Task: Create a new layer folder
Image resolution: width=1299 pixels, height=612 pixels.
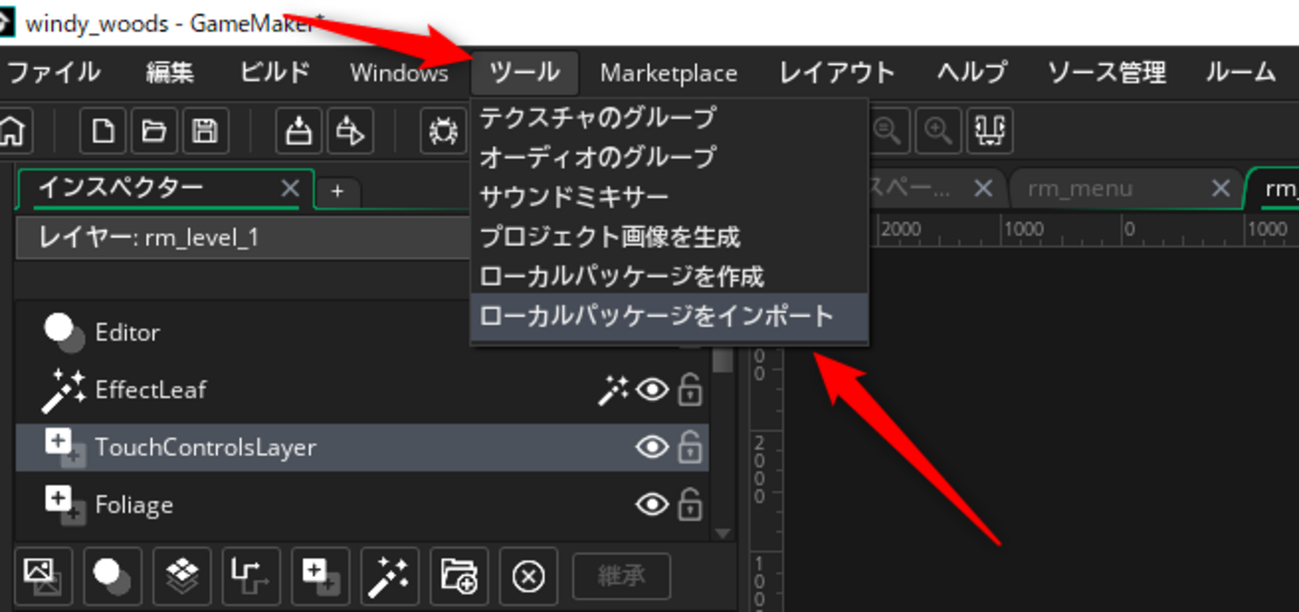Action: [459, 576]
